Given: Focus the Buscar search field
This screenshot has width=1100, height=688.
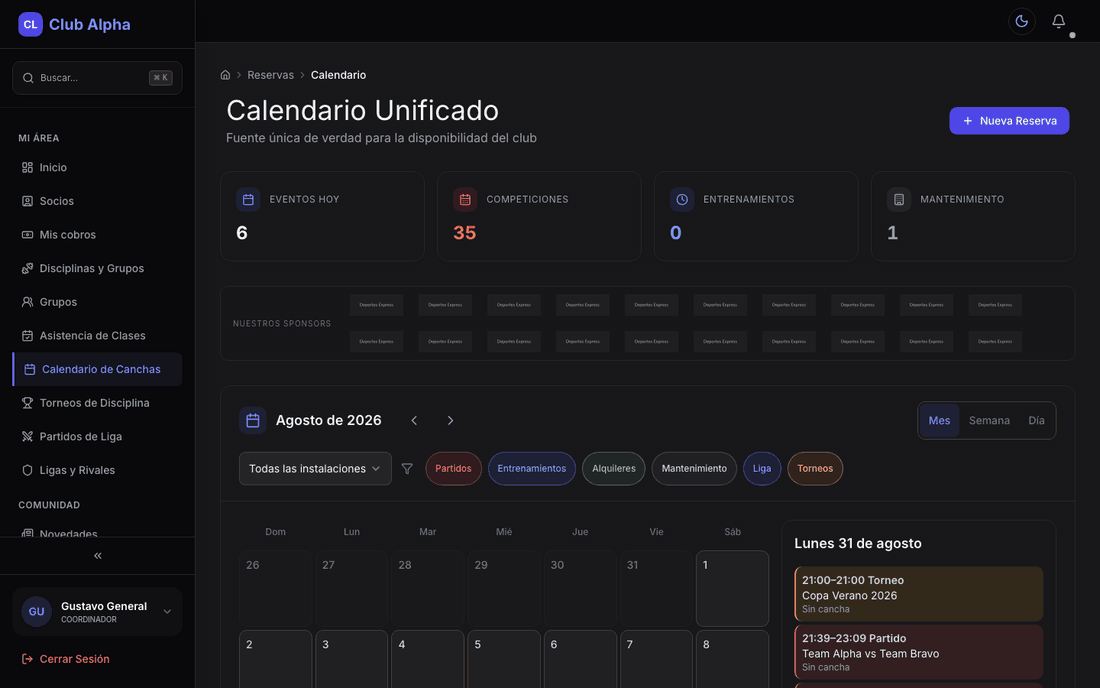Looking at the screenshot, I should click(x=98, y=78).
